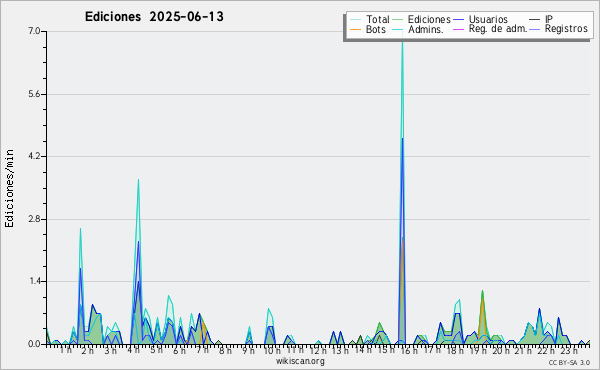Click the '18 h' x-axis label

pyautogui.click(x=455, y=350)
